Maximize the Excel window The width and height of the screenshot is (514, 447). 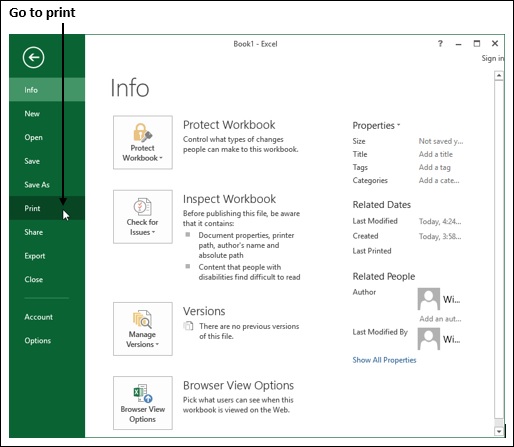coord(477,43)
